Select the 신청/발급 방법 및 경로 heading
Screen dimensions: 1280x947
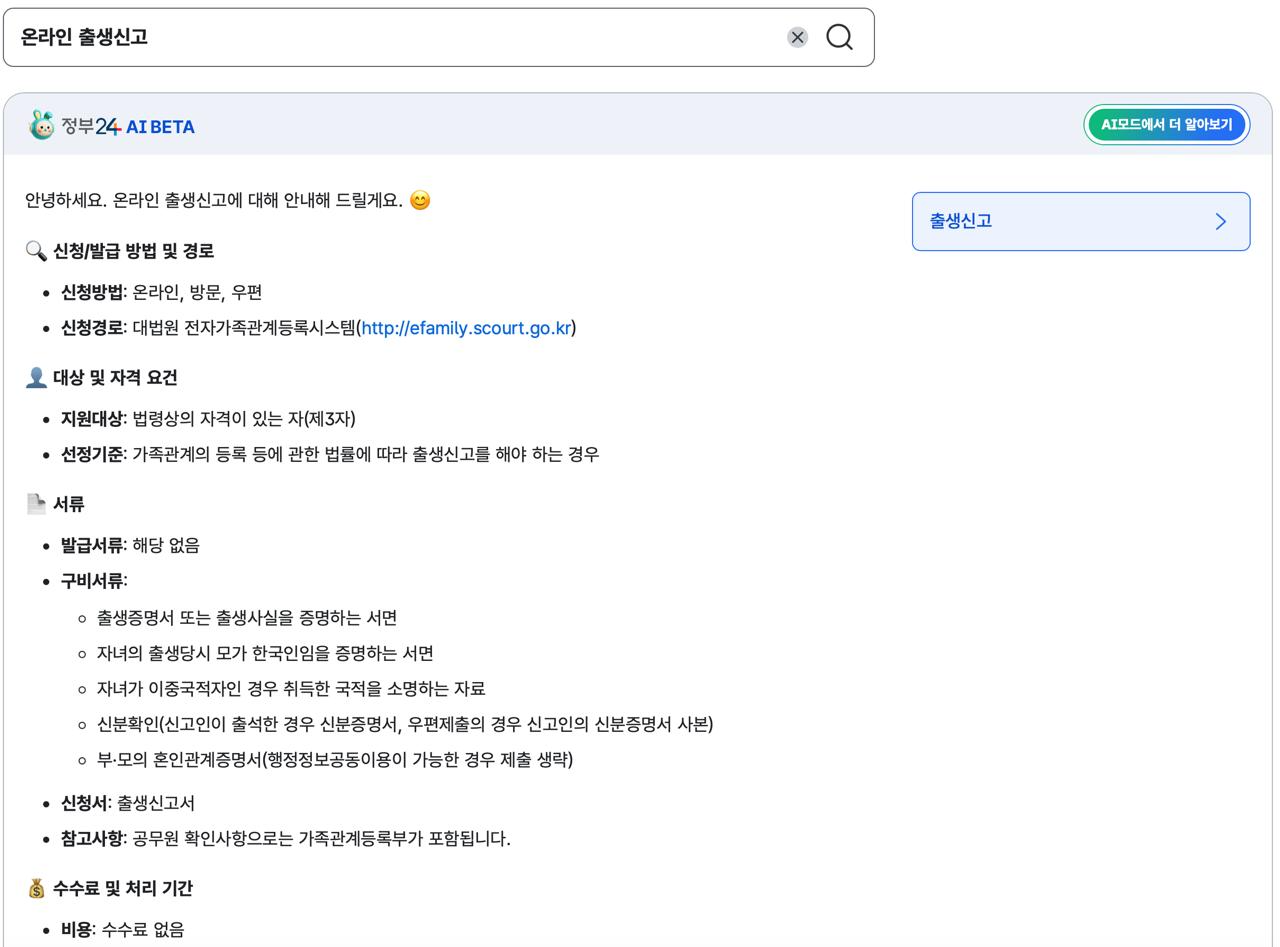[x=133, y=251]
